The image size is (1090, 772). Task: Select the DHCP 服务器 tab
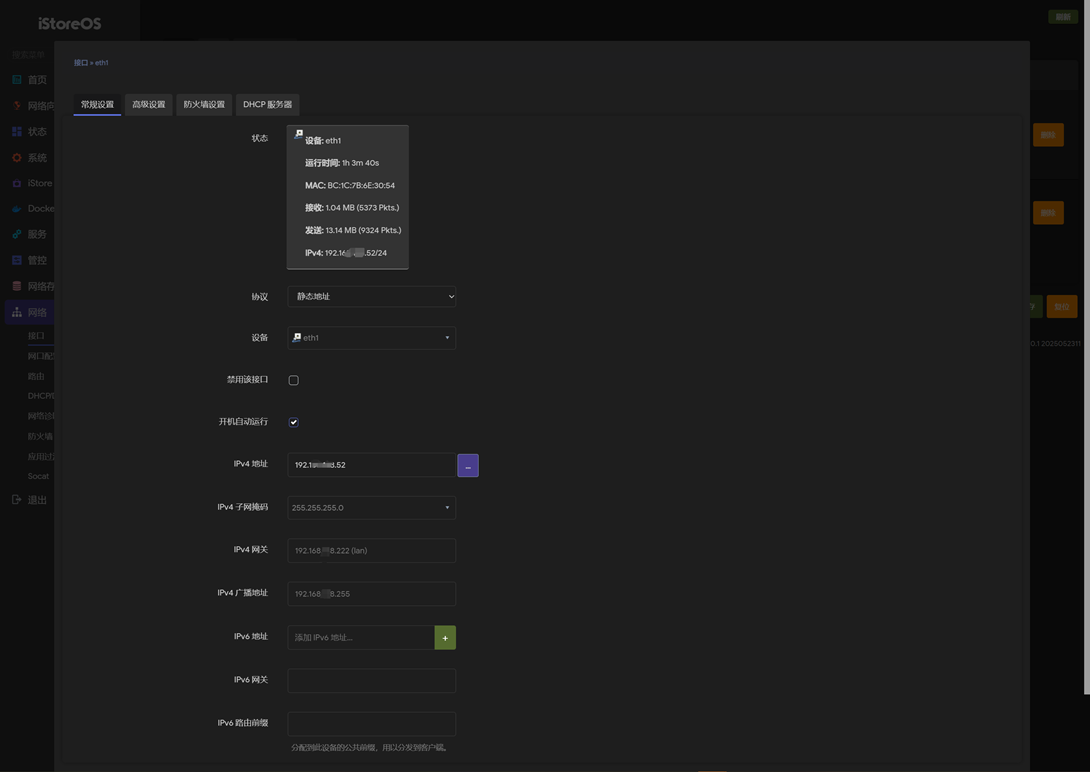pos(267,105)
